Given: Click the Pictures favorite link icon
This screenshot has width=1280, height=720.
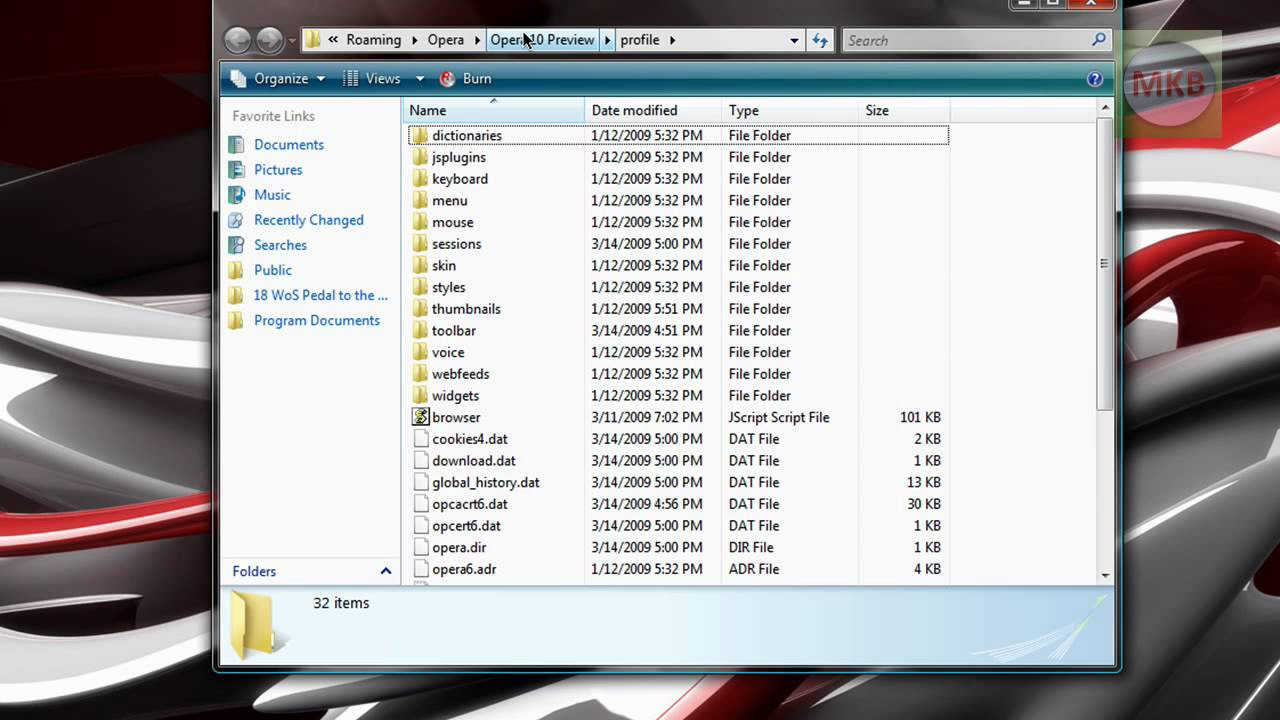Looking at the screenshot, I should tap(236, 170).
